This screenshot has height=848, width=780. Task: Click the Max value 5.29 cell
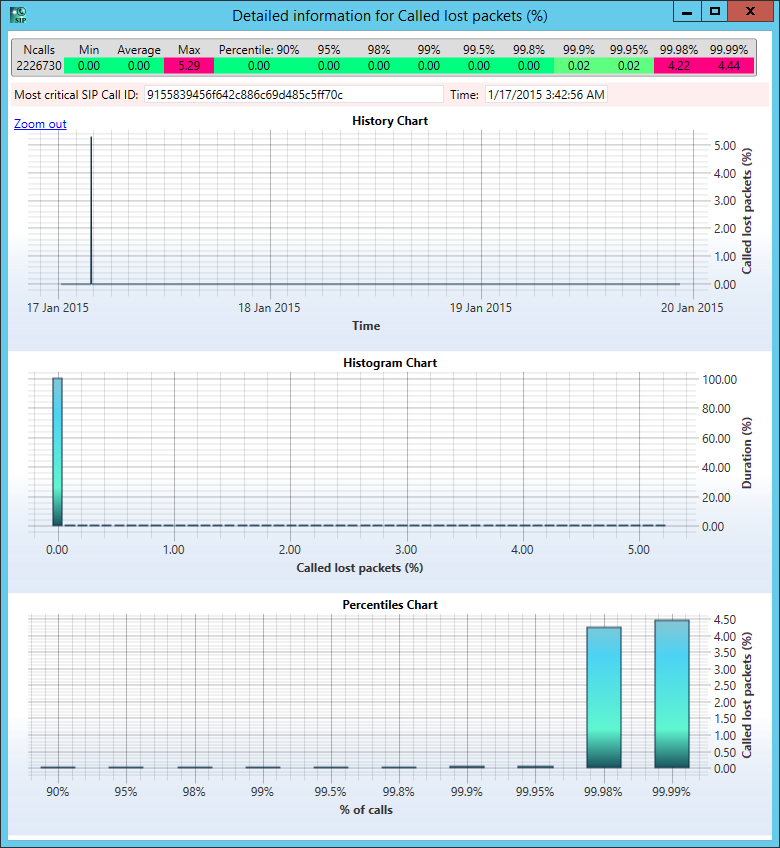pyautogui.click(x=189, y=66)
